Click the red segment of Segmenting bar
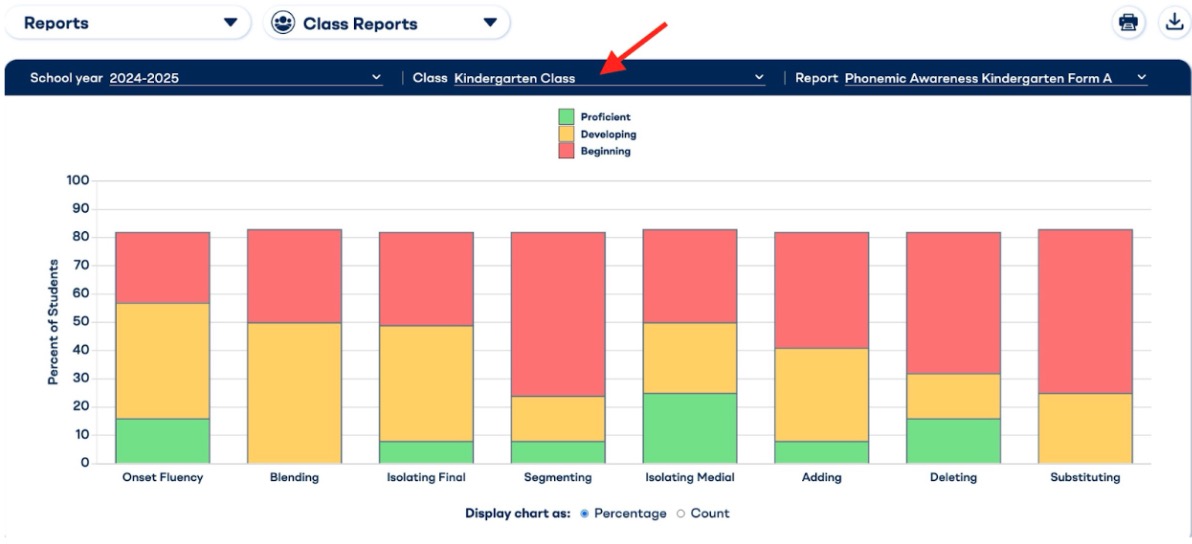Viewport: 1192px width, 544px height. (558, 314)
